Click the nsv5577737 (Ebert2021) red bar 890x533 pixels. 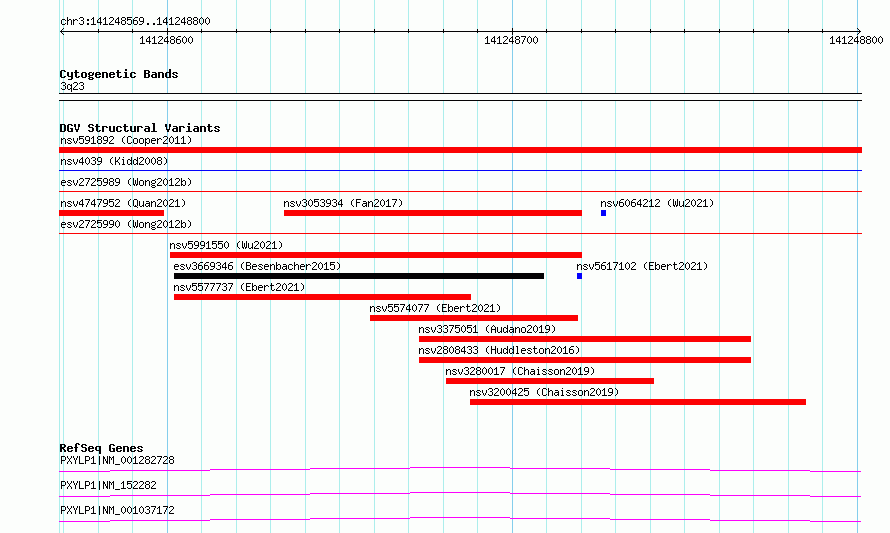(x=322, y=297)
